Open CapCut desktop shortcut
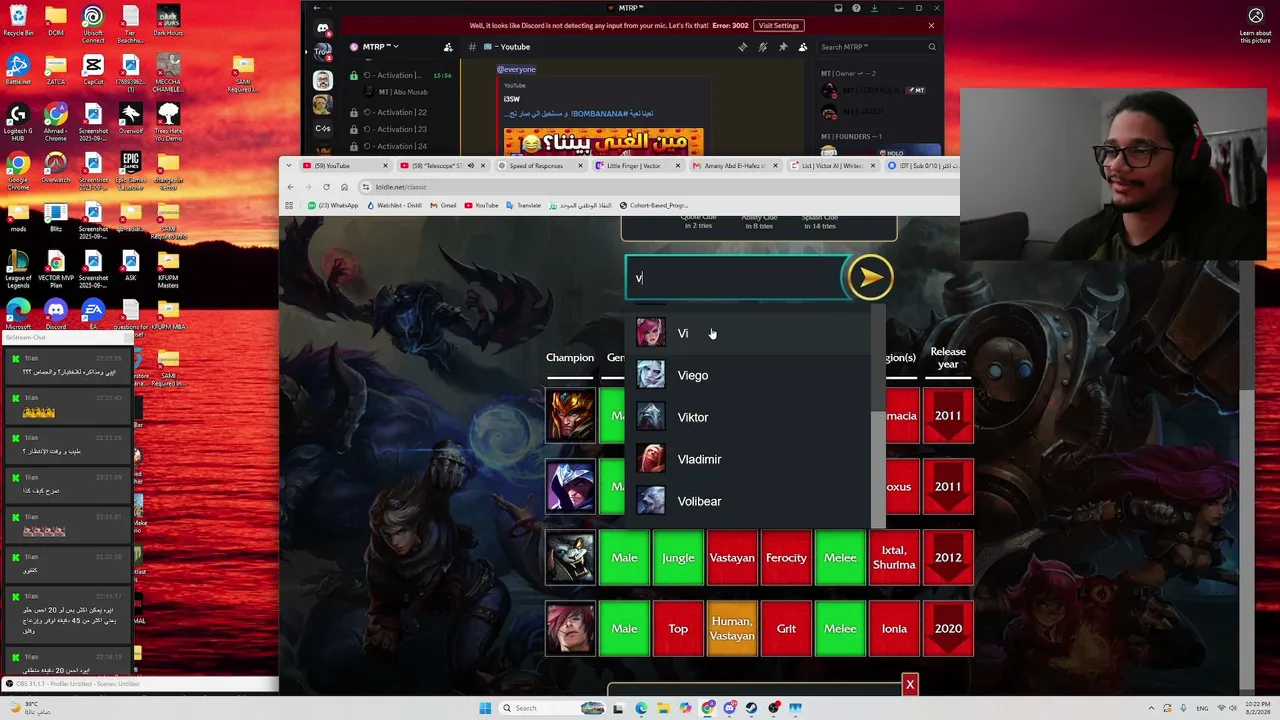Screen dimensions: 1280x720 pos(93,70)
